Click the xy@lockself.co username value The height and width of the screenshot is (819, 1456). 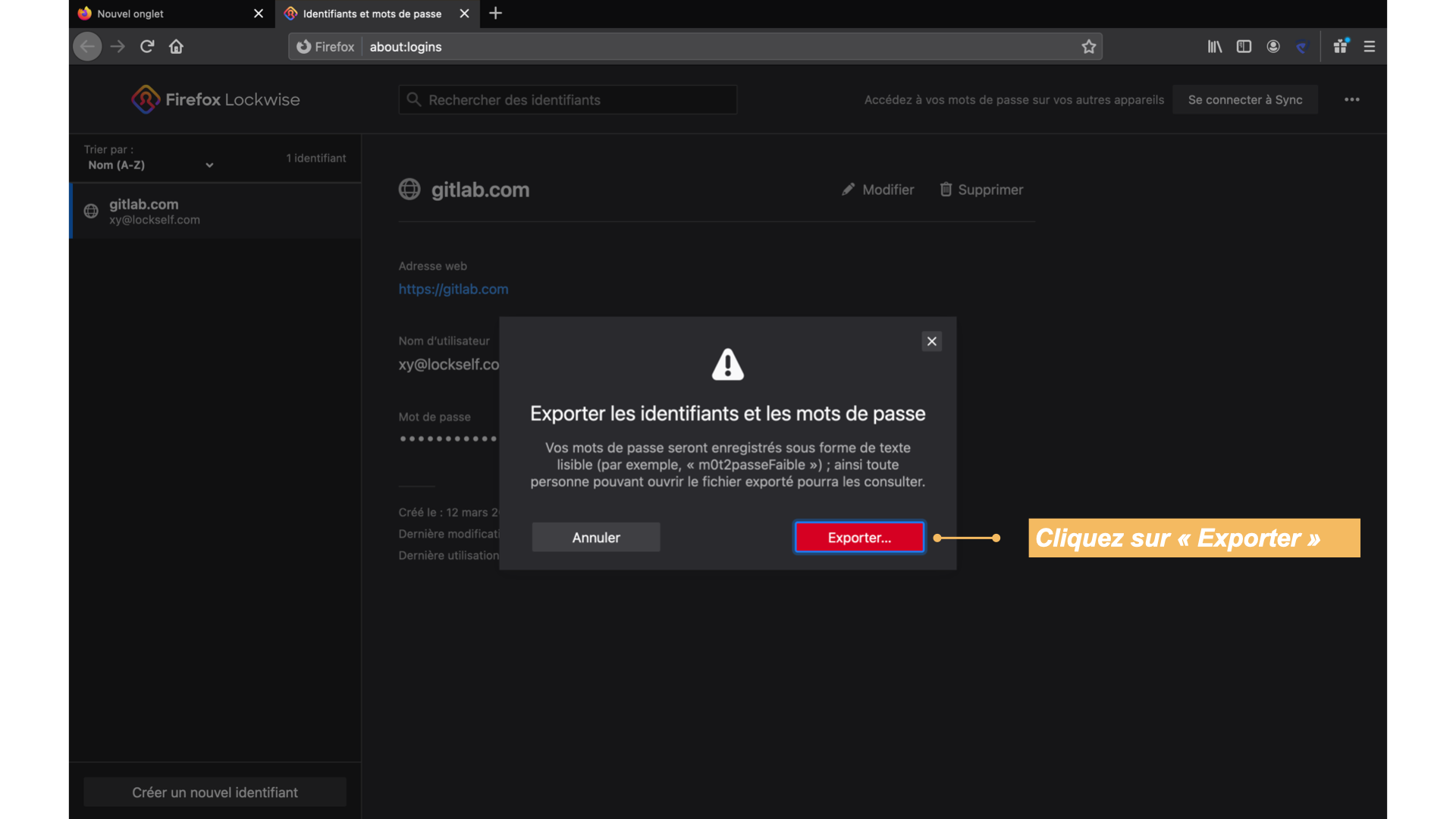(449, 364)
